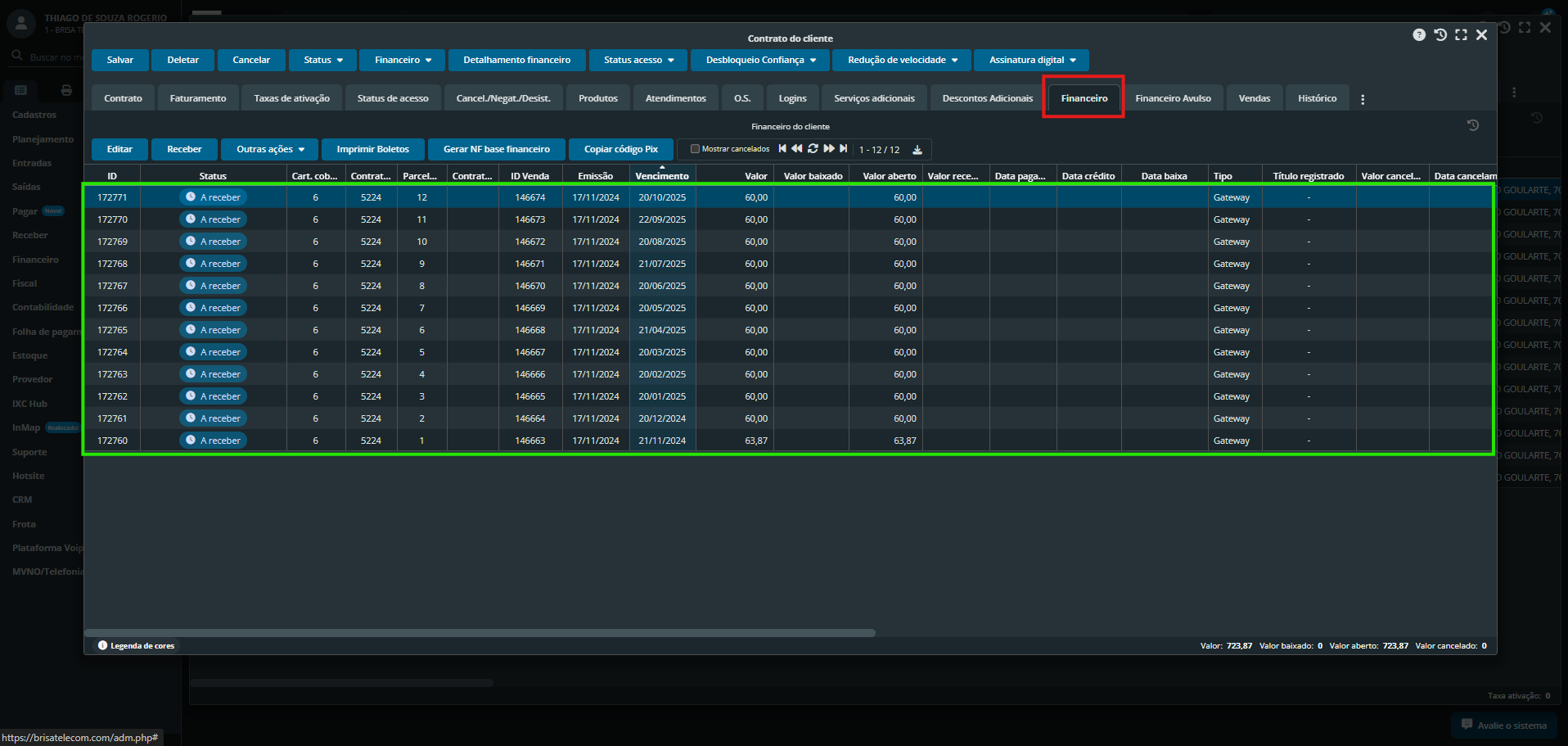Click the Imprimir Boletos button
Screen dimensions: 1568x746
tap(372, 149)
